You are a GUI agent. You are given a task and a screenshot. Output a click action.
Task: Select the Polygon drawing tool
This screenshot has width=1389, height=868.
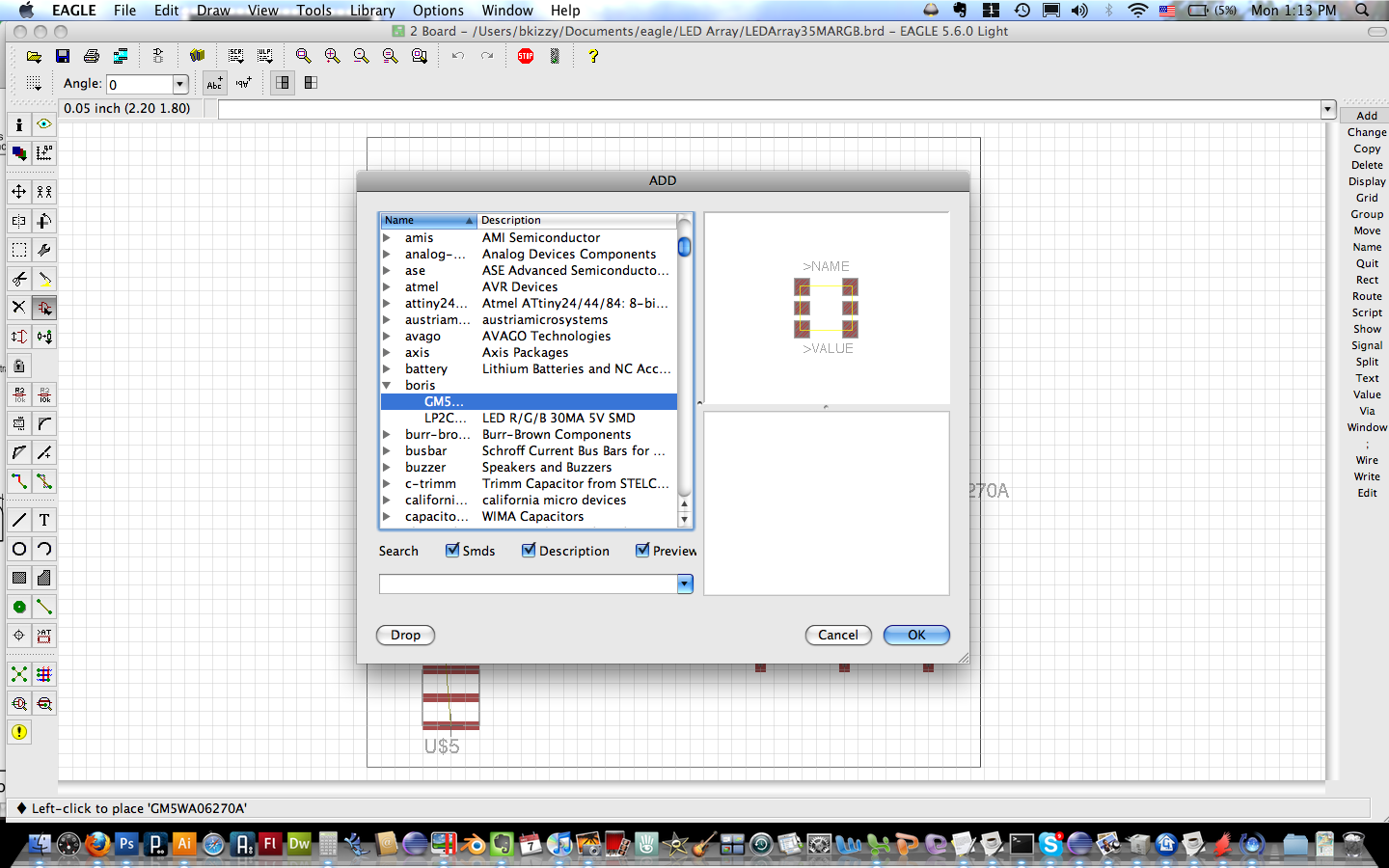pyautogui.click(x=44, y=578)
